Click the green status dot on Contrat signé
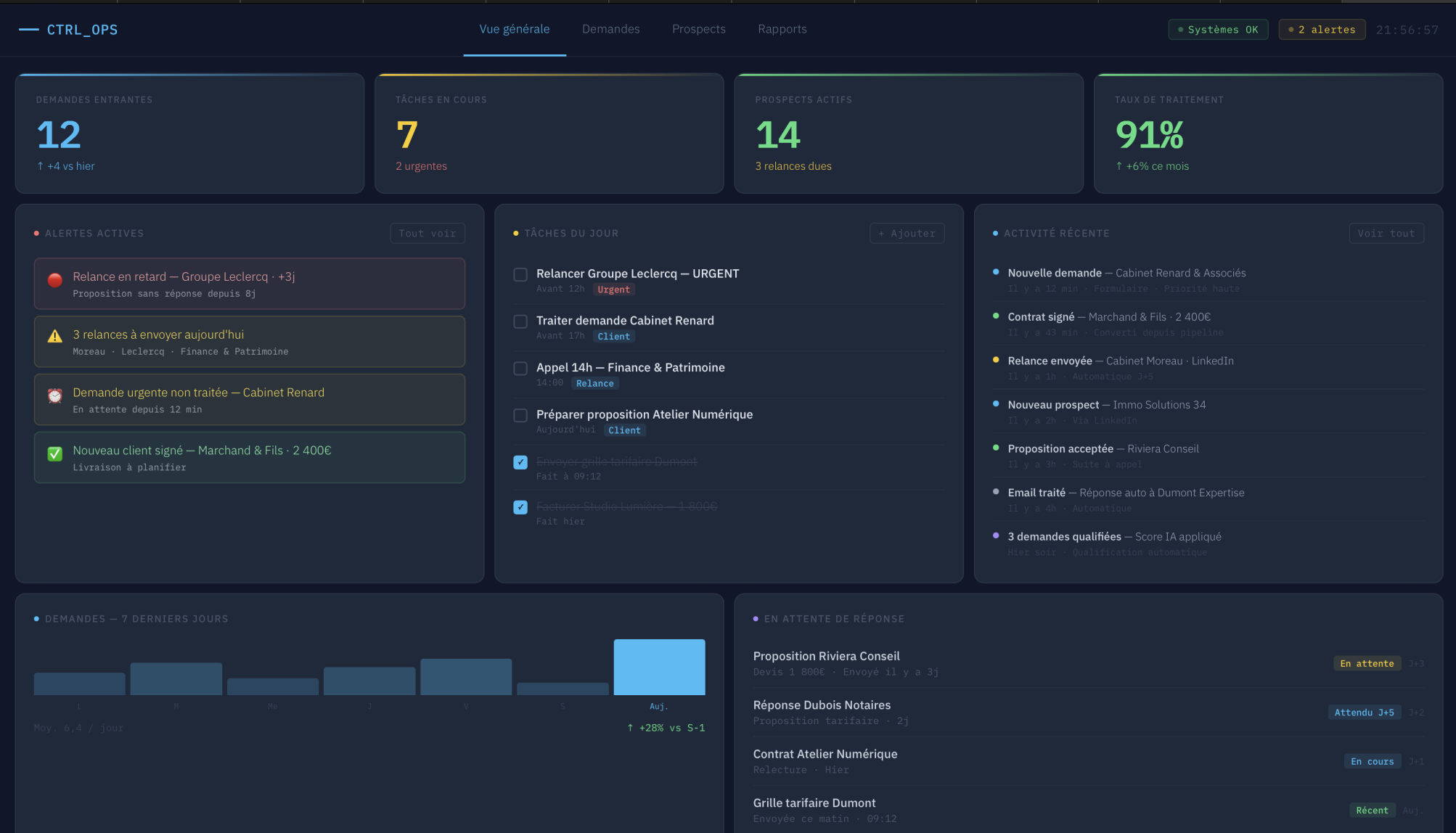Image resolution: width=1456 pixels, height=833 pixels. coord(995,317)
